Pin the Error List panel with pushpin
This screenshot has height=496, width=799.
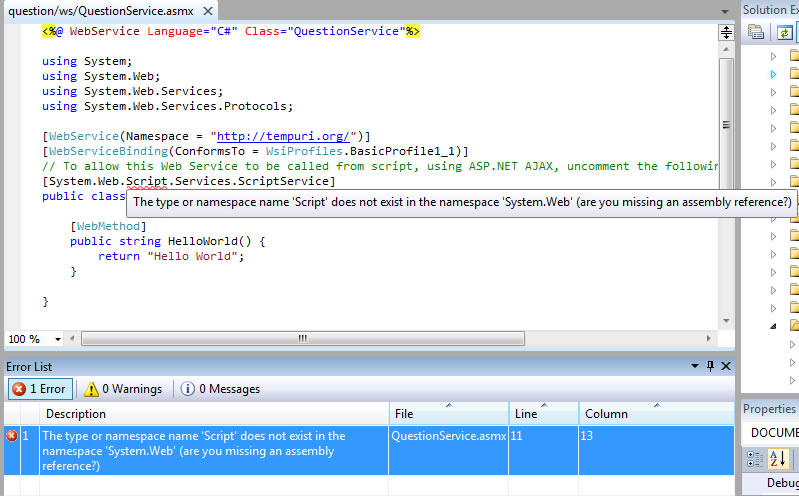click(710, 366)
